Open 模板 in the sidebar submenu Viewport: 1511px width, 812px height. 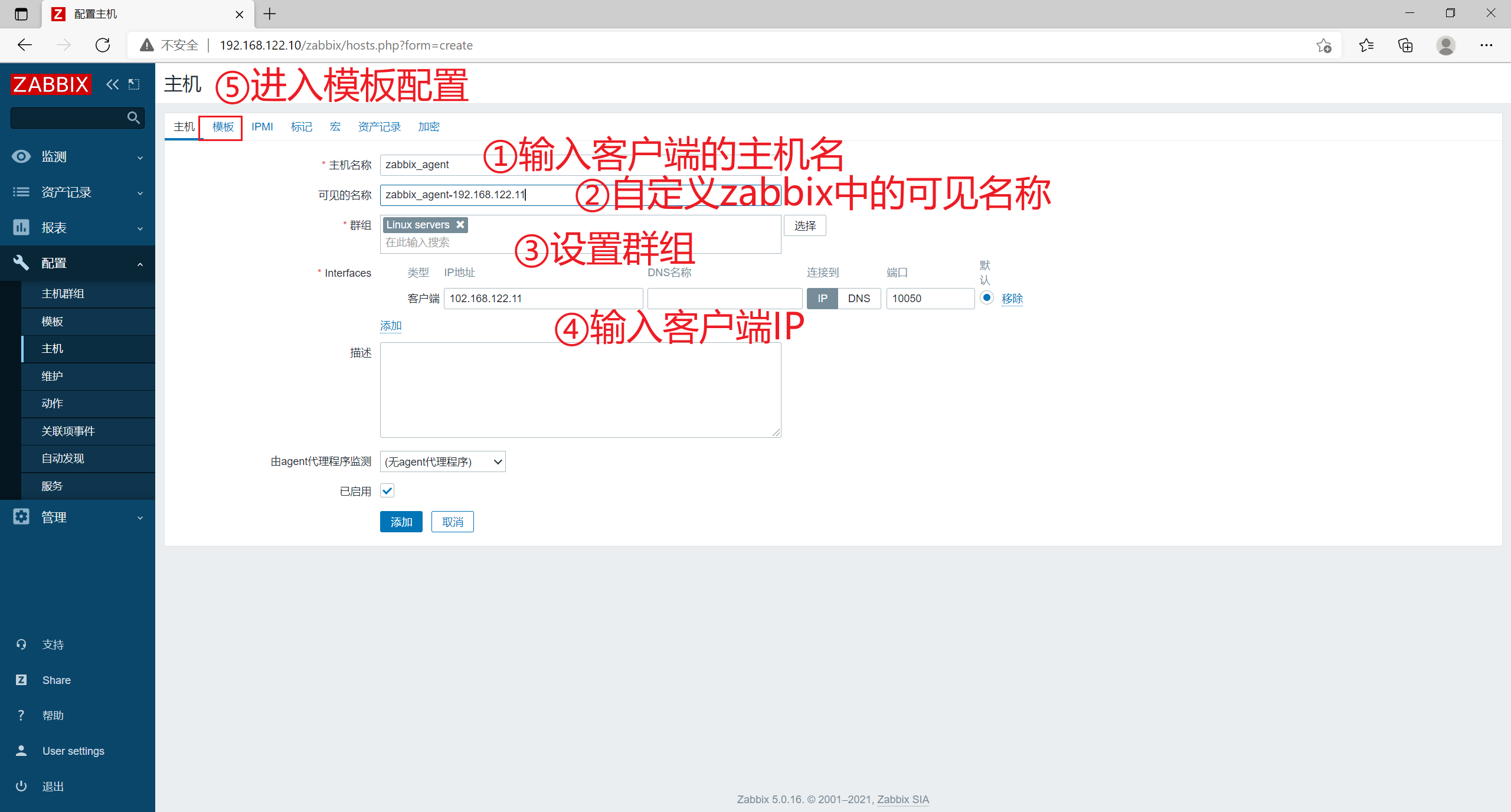88,321
